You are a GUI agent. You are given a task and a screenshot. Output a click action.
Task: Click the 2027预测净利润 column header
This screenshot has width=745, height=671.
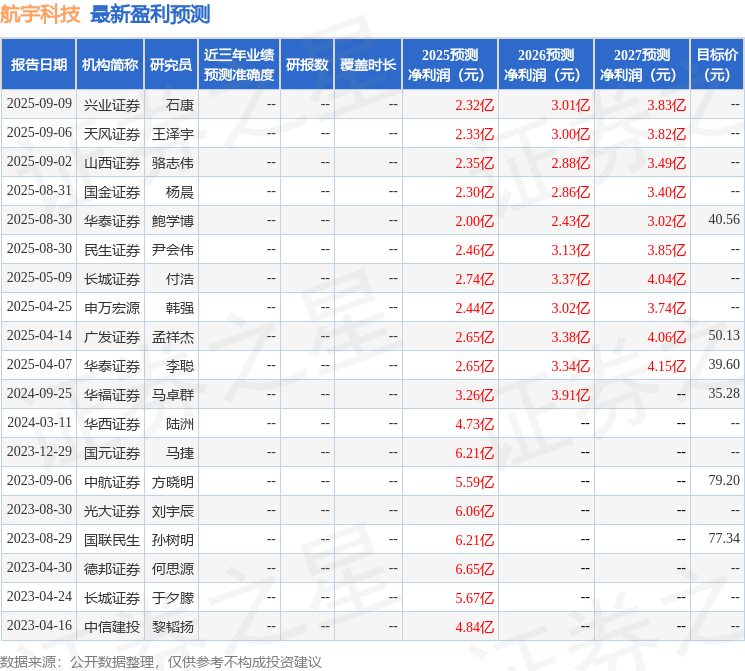click(x=642, y=65)
